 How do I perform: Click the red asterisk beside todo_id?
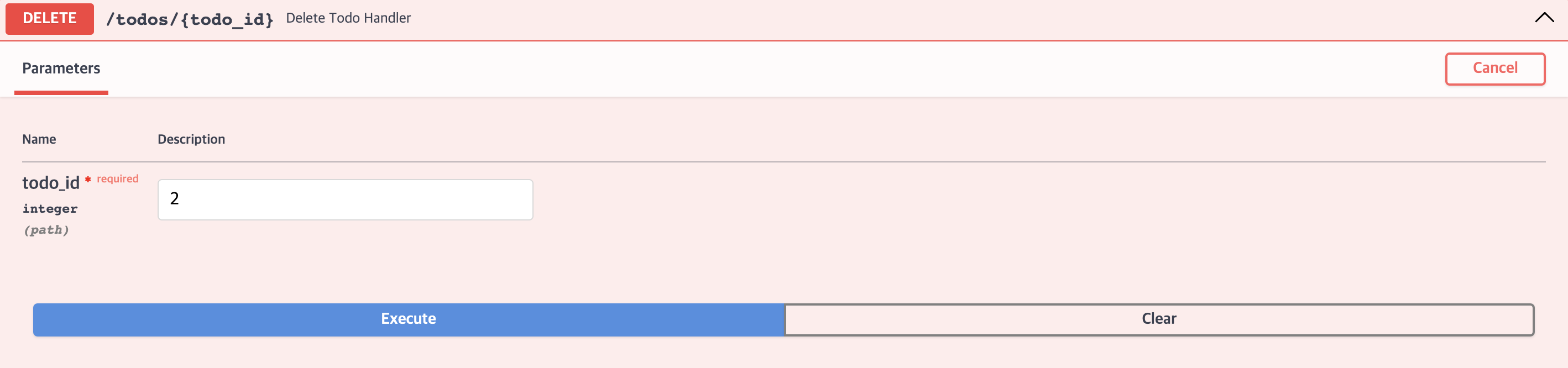click(x=88, y=179)
